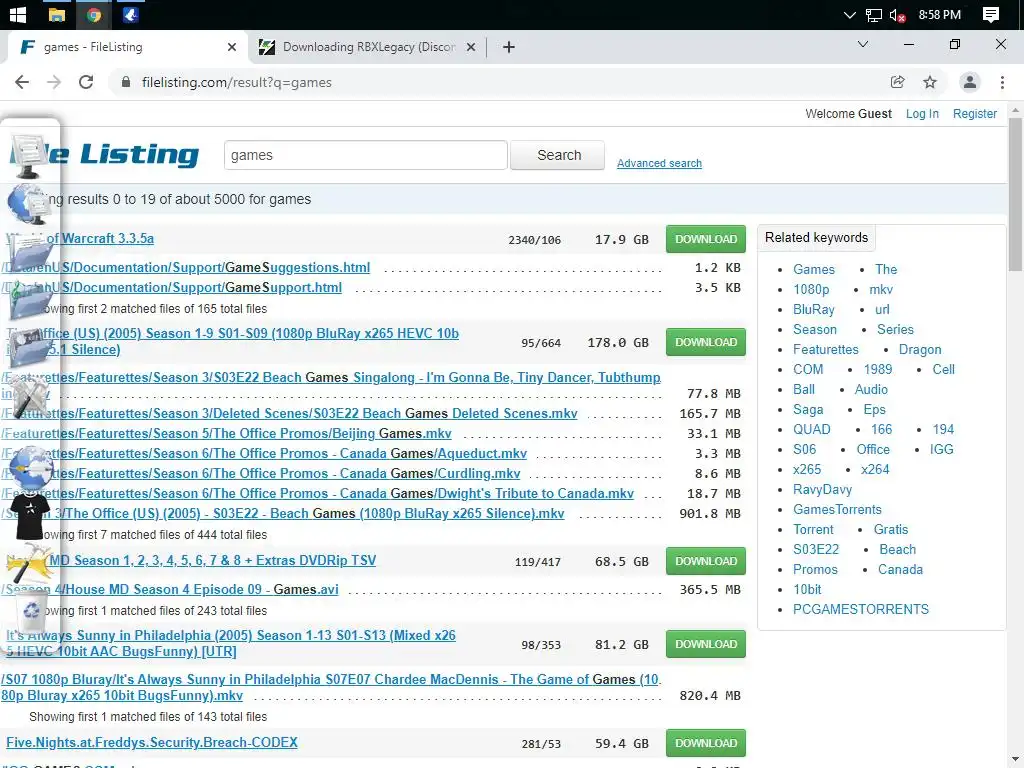
Task: Click the Dragon related keyword
Action: pos(920,349)
